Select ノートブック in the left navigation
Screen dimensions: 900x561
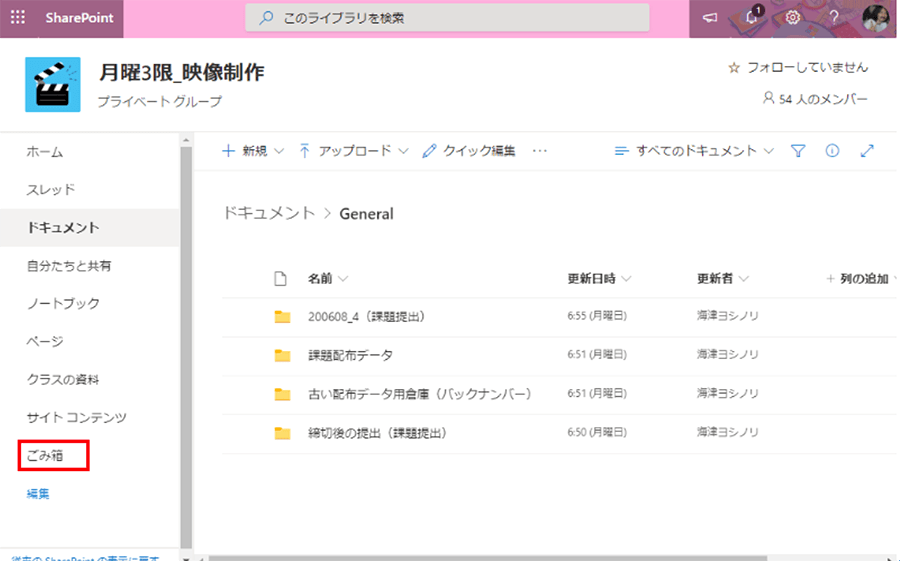pos(63,304)
